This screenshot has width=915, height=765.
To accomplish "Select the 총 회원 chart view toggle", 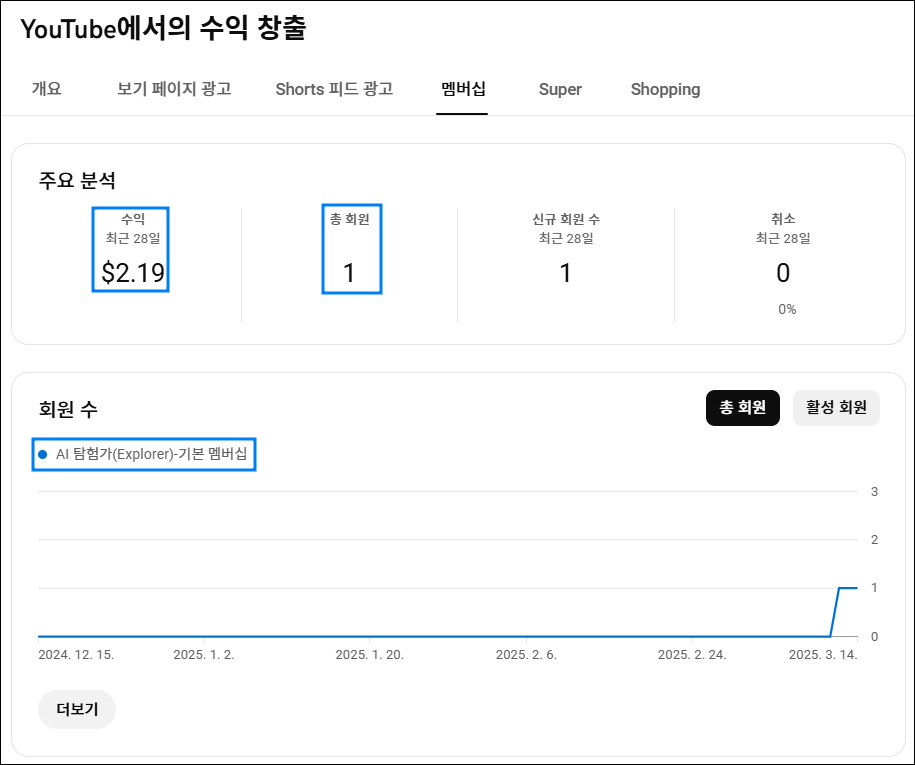I will (742, 408).
